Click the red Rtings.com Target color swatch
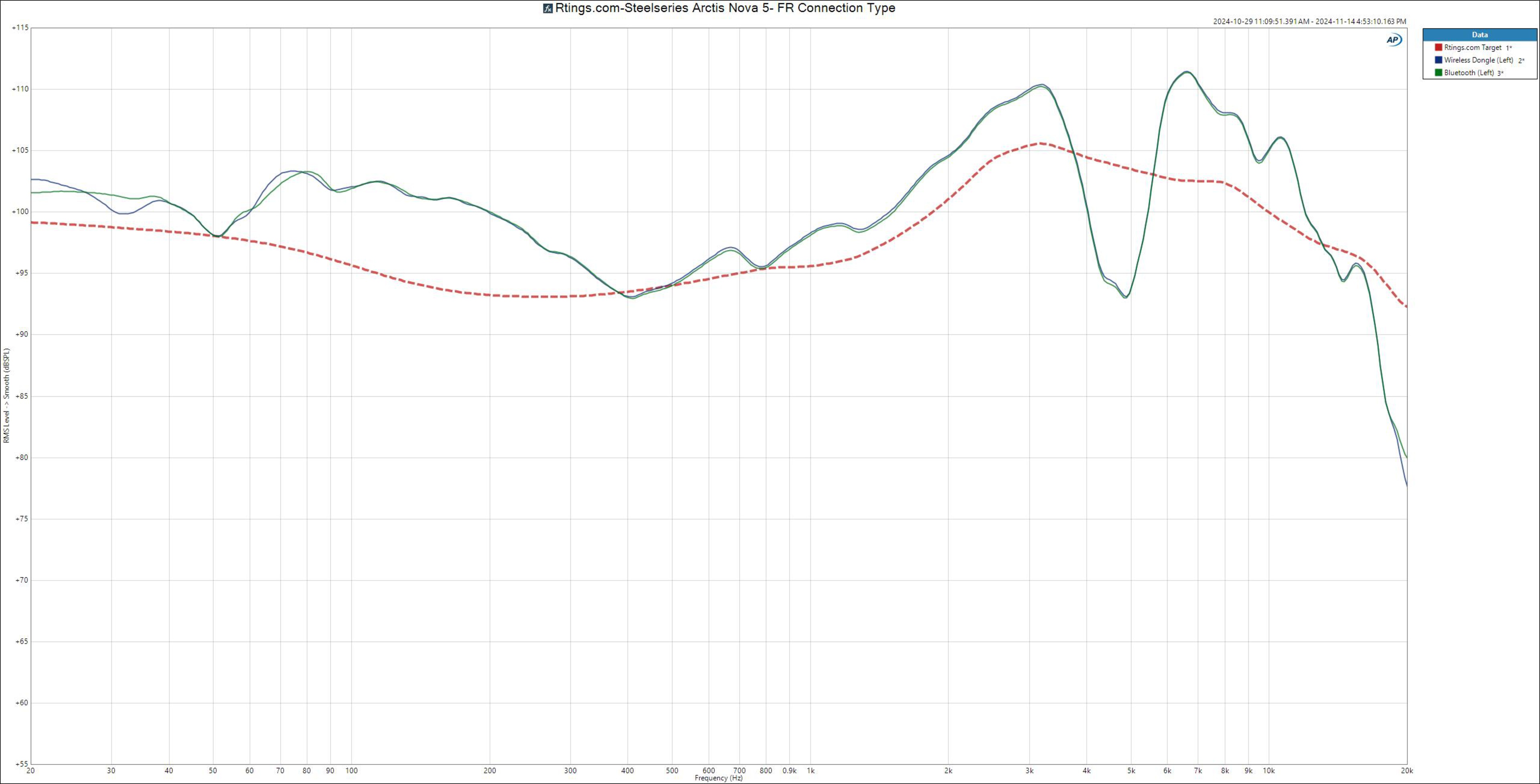The width and height of the screenshot is (1540, 784). (x=1439, y=47)
